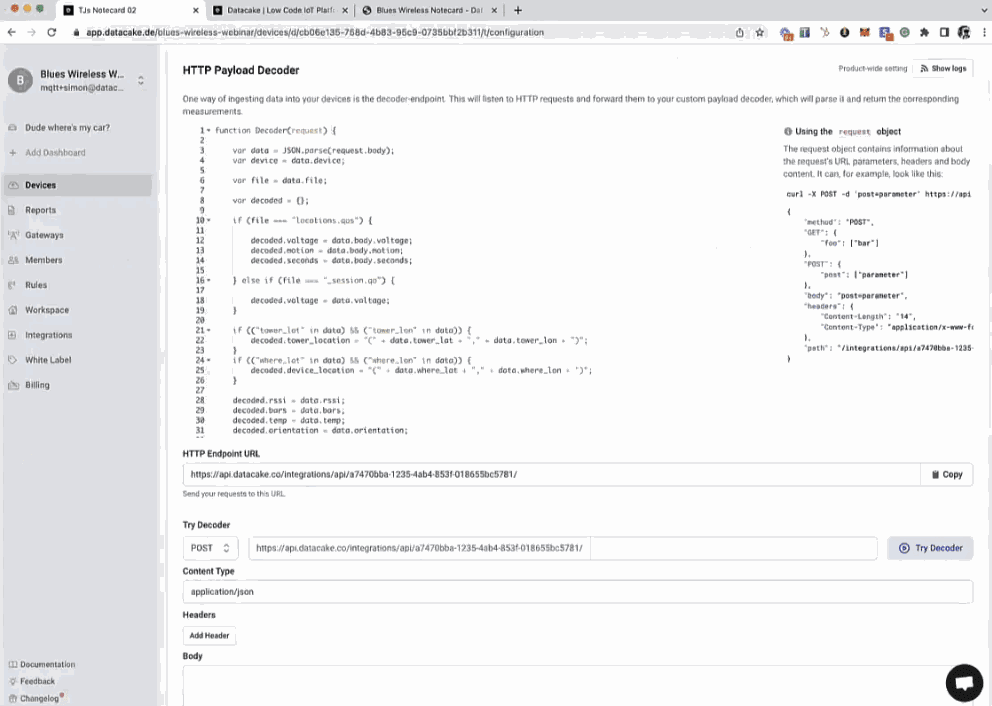Open Integrations in sidebar
This screenshot has height=706, width=992.
(x=49, y=335)
